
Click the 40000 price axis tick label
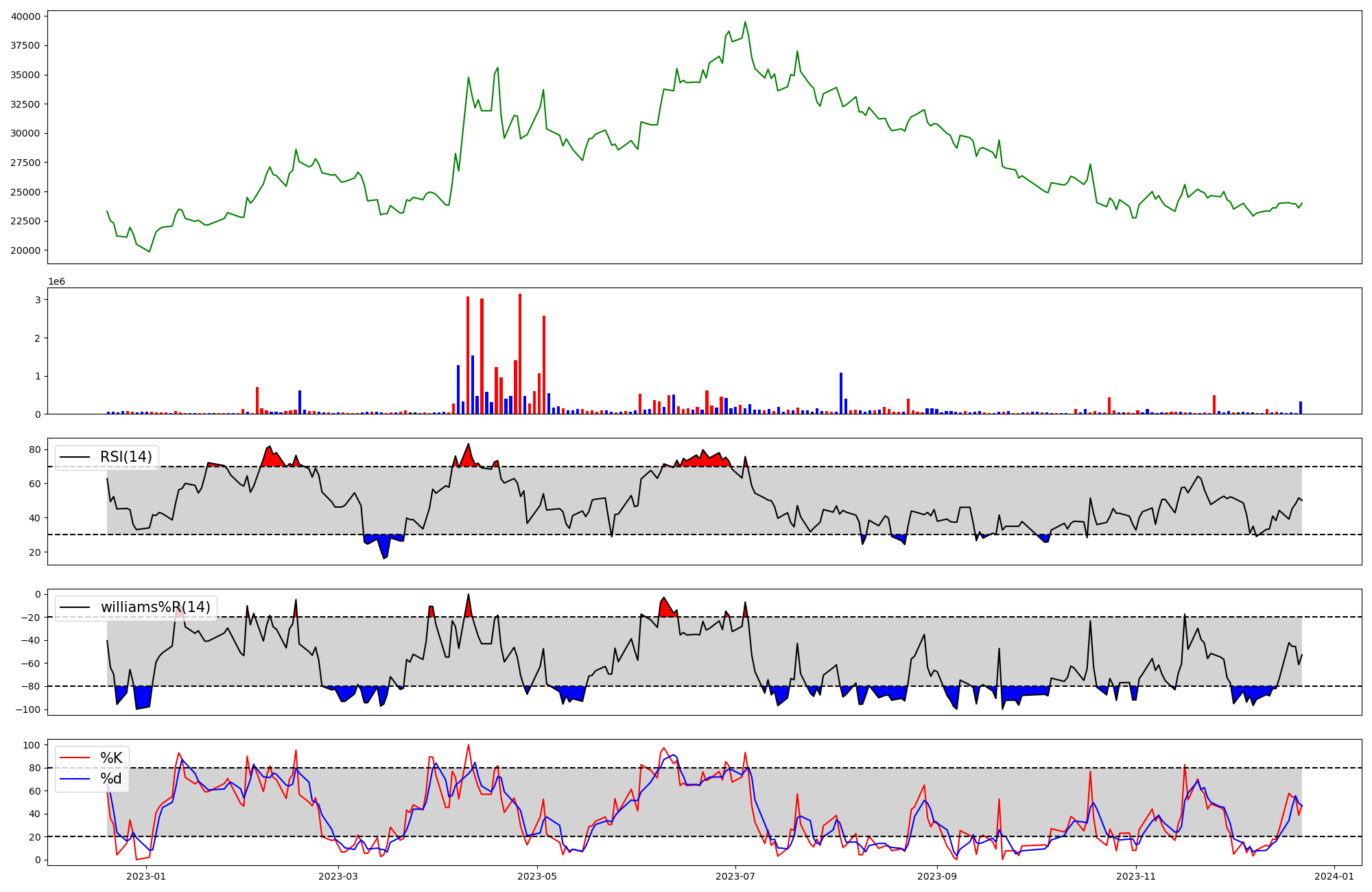(25, 16)
